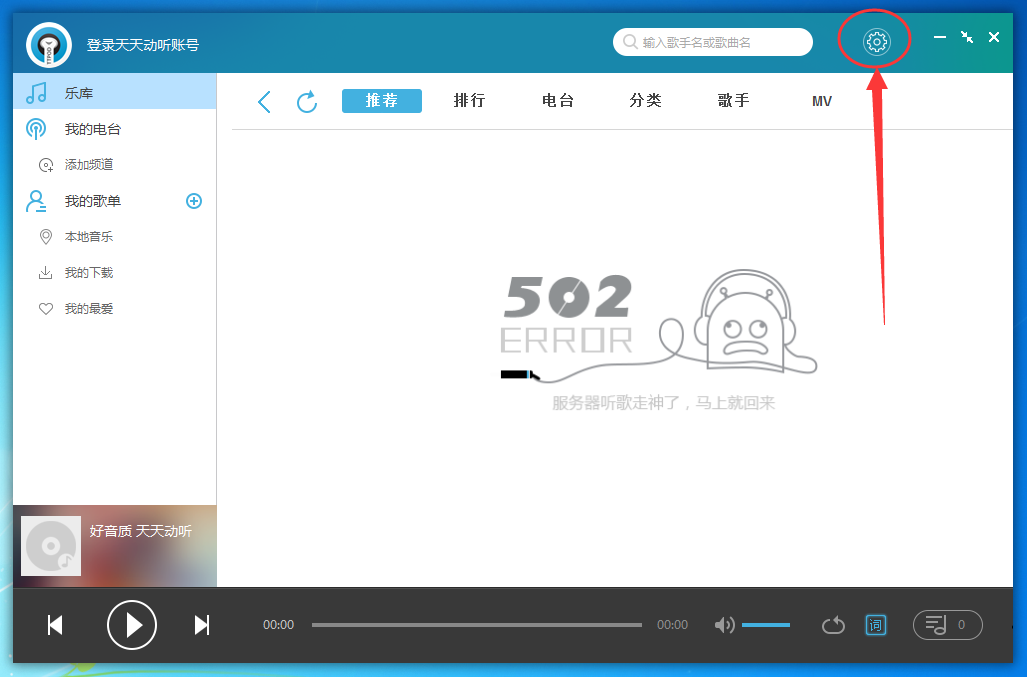
Task: Open the MV tab
Action: tap(821, 101)
